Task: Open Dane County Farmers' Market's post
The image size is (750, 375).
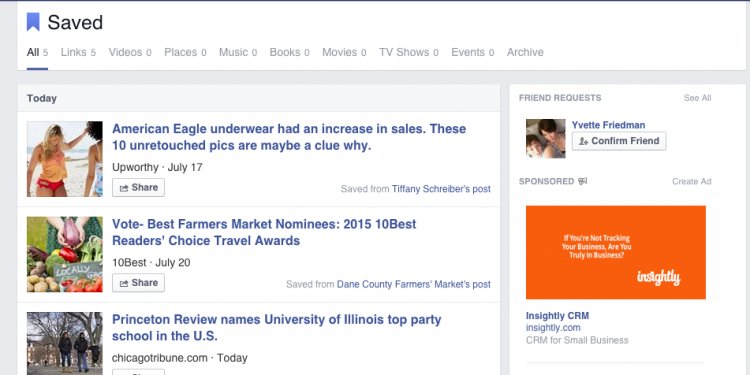Action: [414, 284]
